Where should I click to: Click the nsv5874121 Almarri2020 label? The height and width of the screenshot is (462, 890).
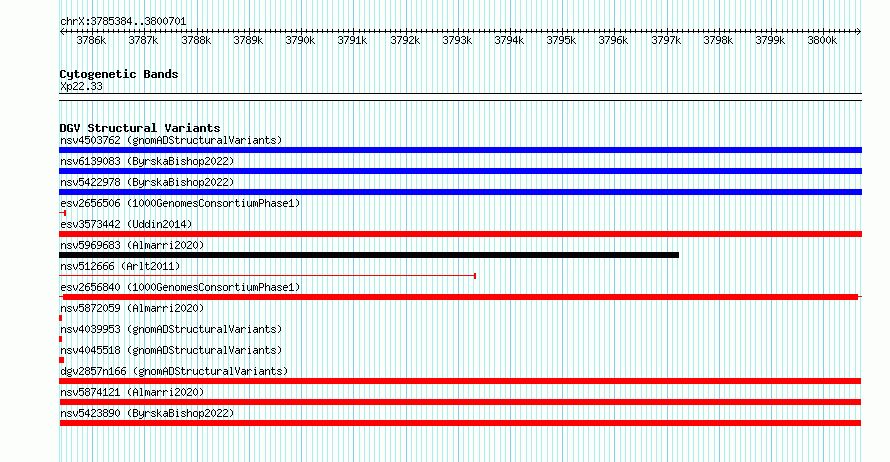132,392
